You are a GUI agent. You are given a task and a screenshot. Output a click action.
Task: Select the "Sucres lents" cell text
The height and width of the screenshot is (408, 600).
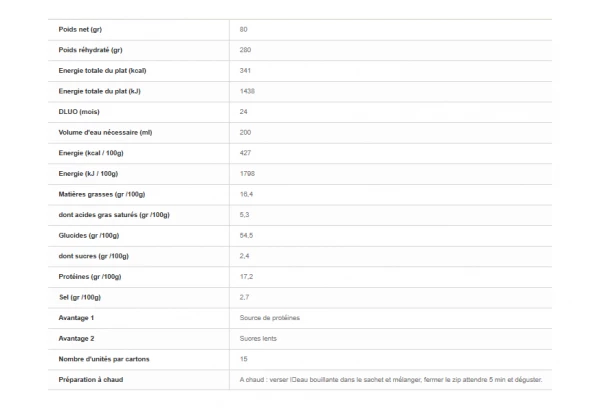[260, 338]
